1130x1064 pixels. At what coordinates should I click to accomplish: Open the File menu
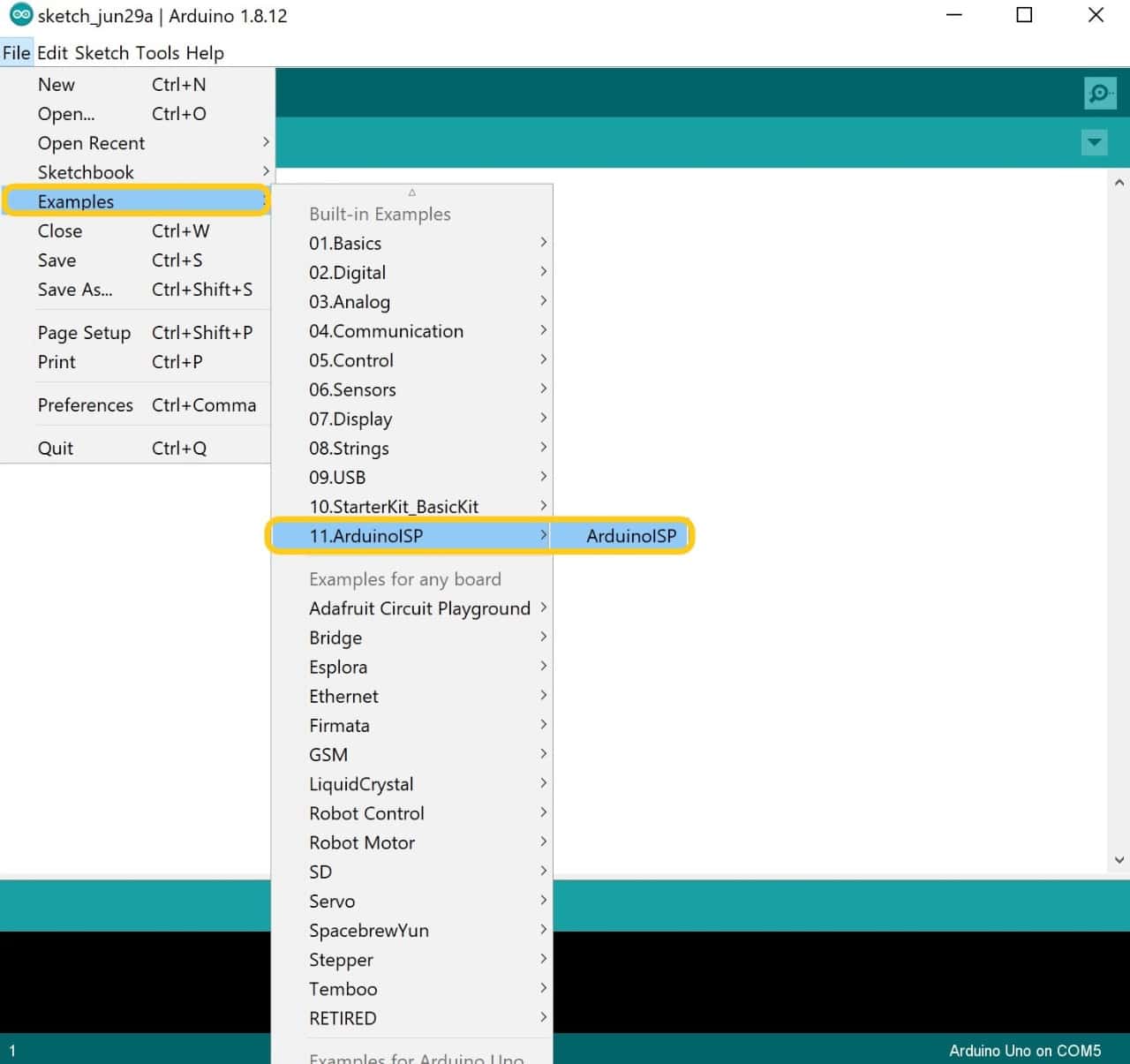17,53
